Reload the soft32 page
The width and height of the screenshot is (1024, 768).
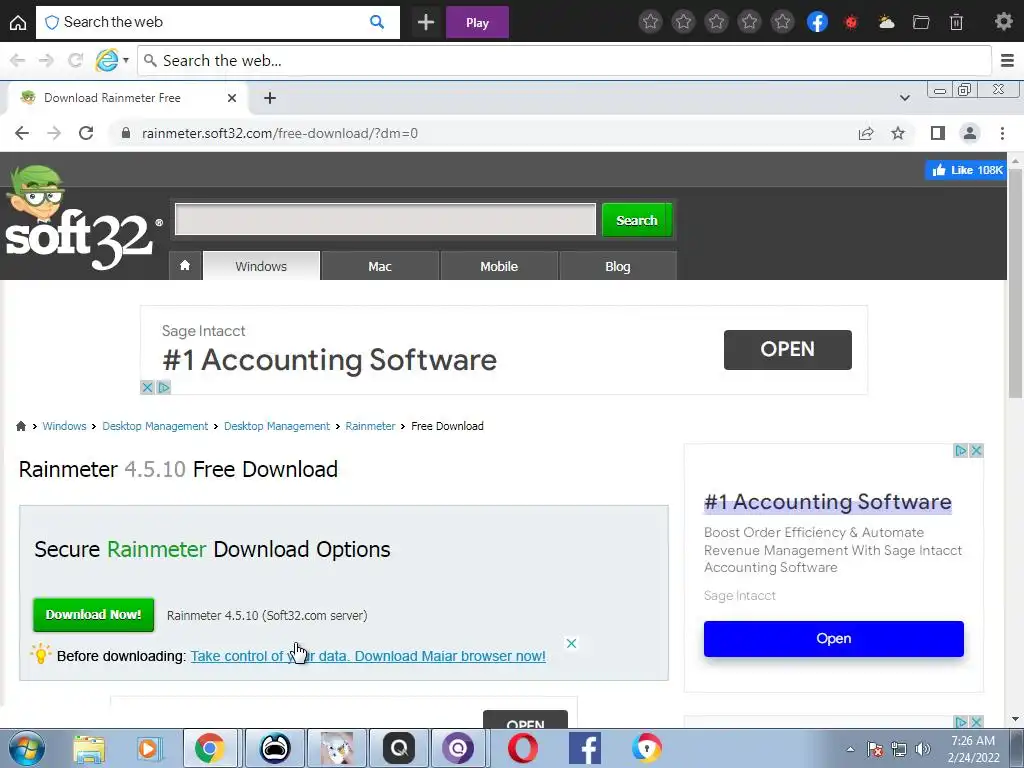86,133
